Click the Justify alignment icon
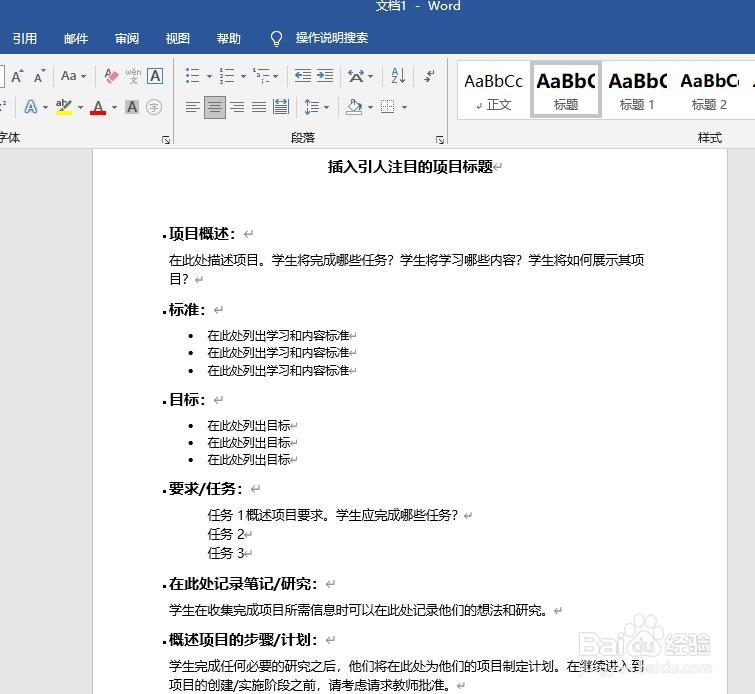This screenshot has width=755, height=694. point(259,106)
